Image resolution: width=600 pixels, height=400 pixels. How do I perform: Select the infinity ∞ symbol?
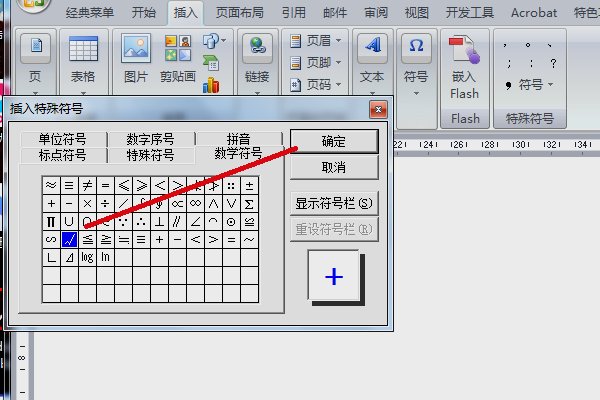(x=196, y=204)
